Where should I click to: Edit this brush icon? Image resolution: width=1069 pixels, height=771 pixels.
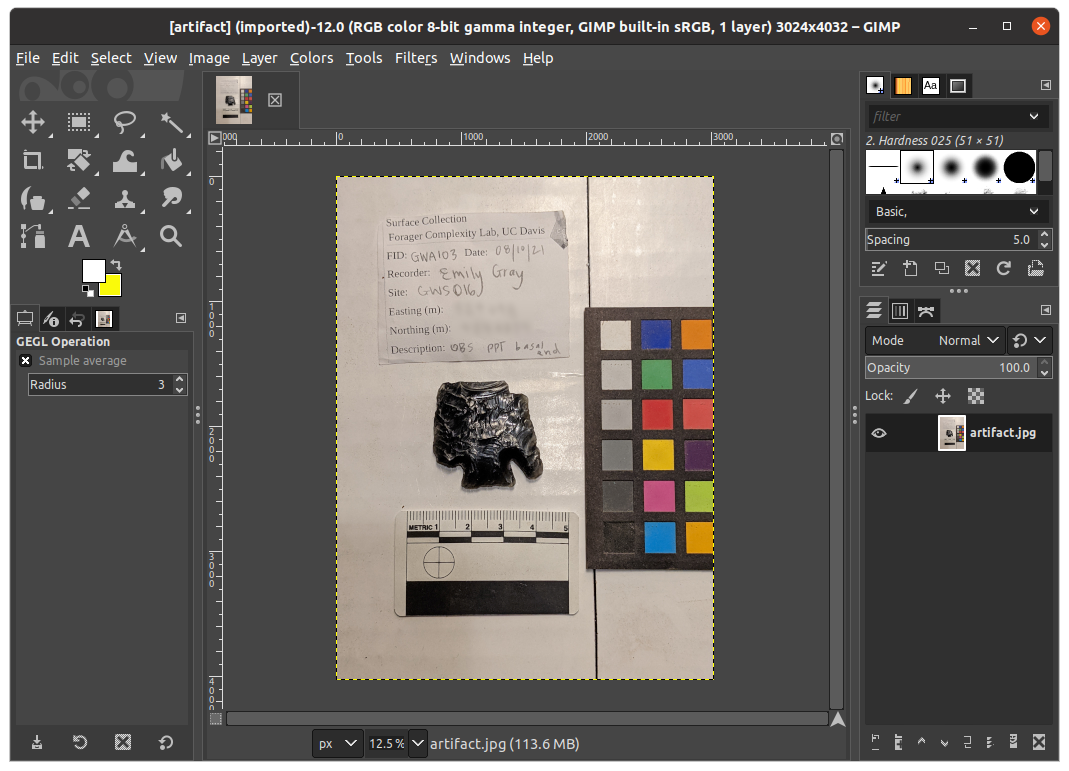pos(879,269)
